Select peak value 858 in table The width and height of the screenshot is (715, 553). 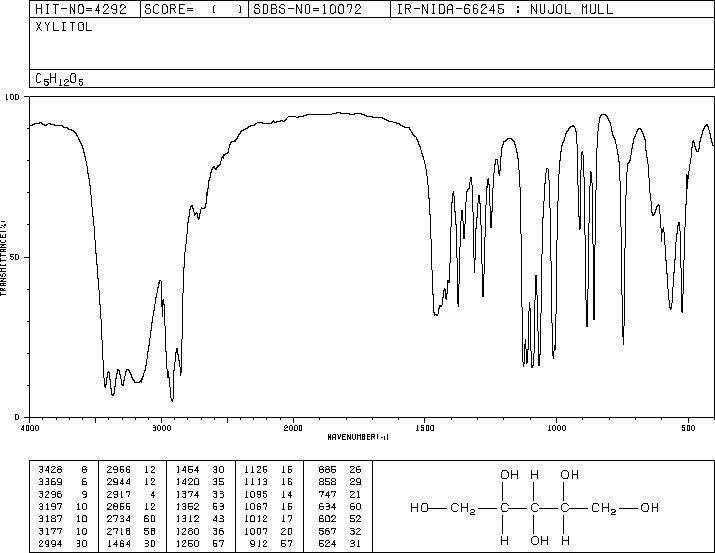[327, 482]
